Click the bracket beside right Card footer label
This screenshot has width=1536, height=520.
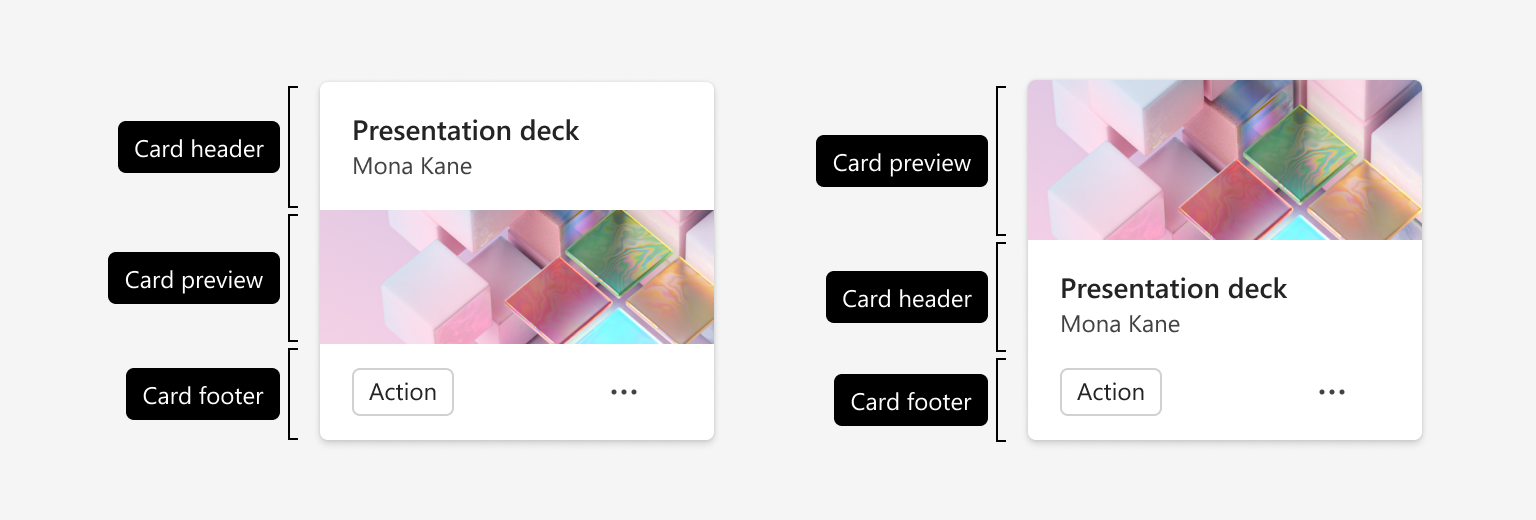1001,400
